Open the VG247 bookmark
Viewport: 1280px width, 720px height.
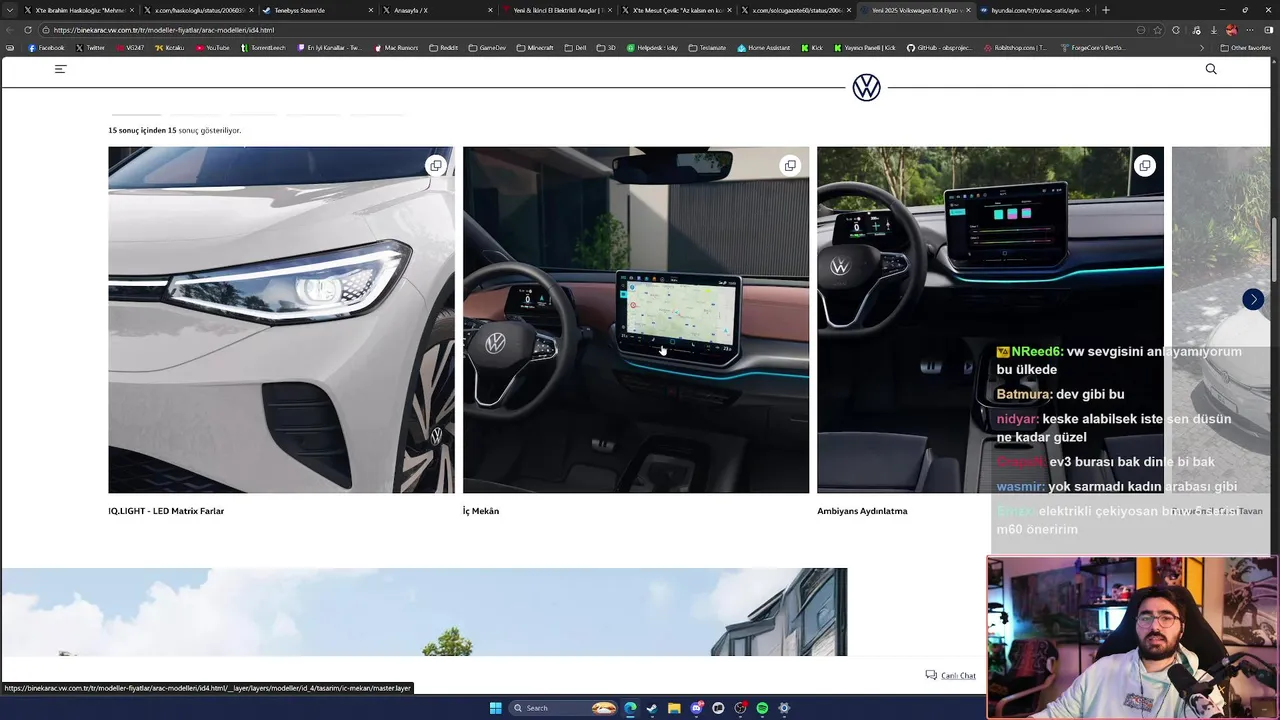tap(130, 47)
